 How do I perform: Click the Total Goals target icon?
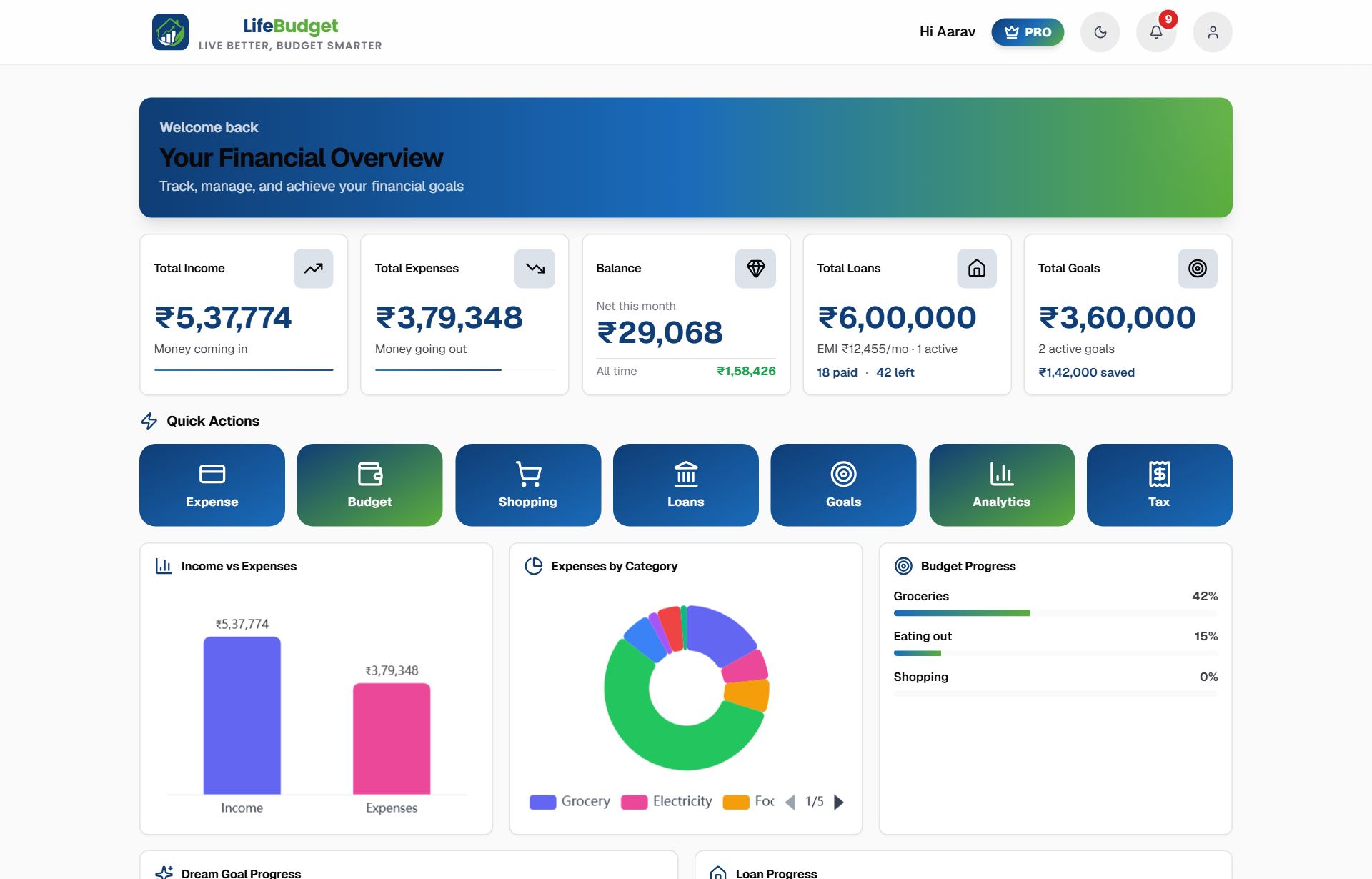click(1198, 269)
